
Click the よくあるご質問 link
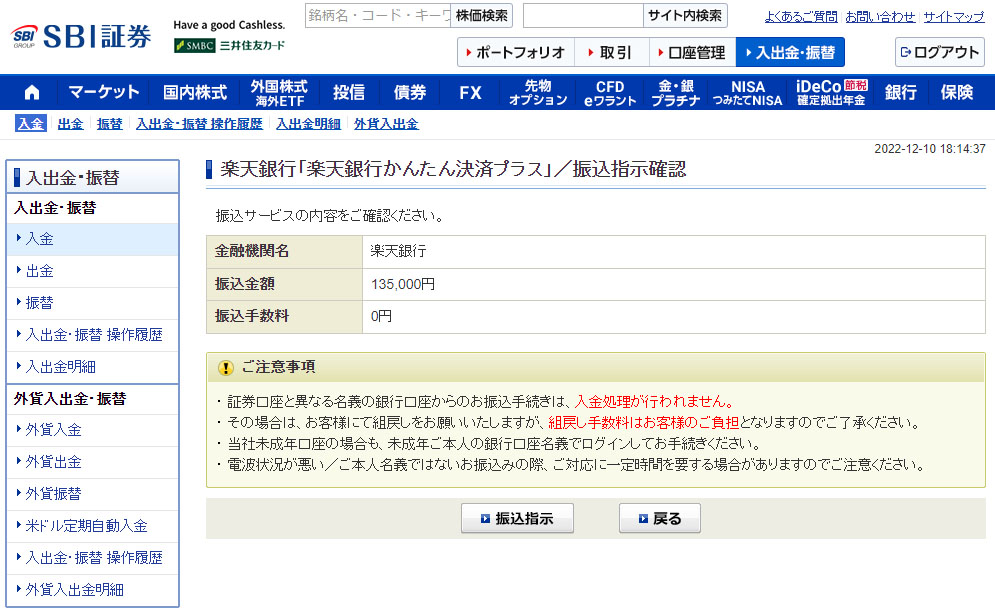tap(801, 17)
